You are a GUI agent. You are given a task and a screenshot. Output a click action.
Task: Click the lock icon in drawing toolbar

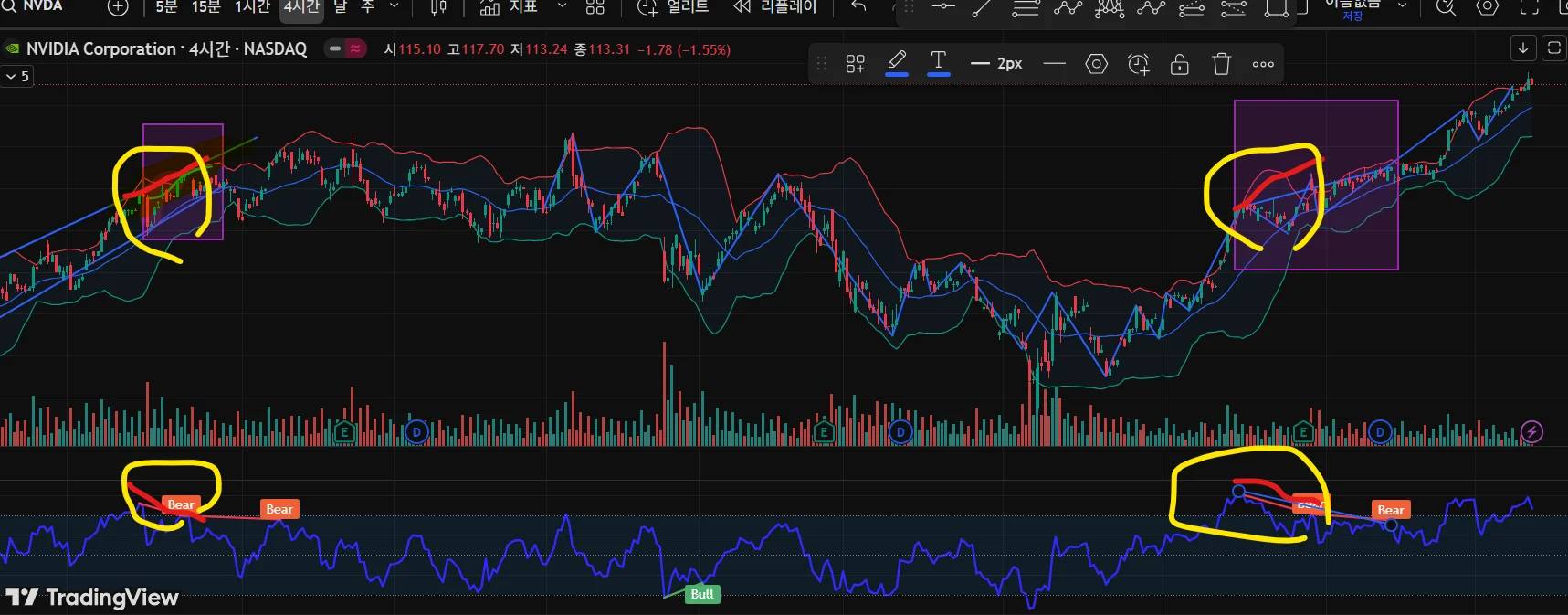click(x=1179, y=64)
